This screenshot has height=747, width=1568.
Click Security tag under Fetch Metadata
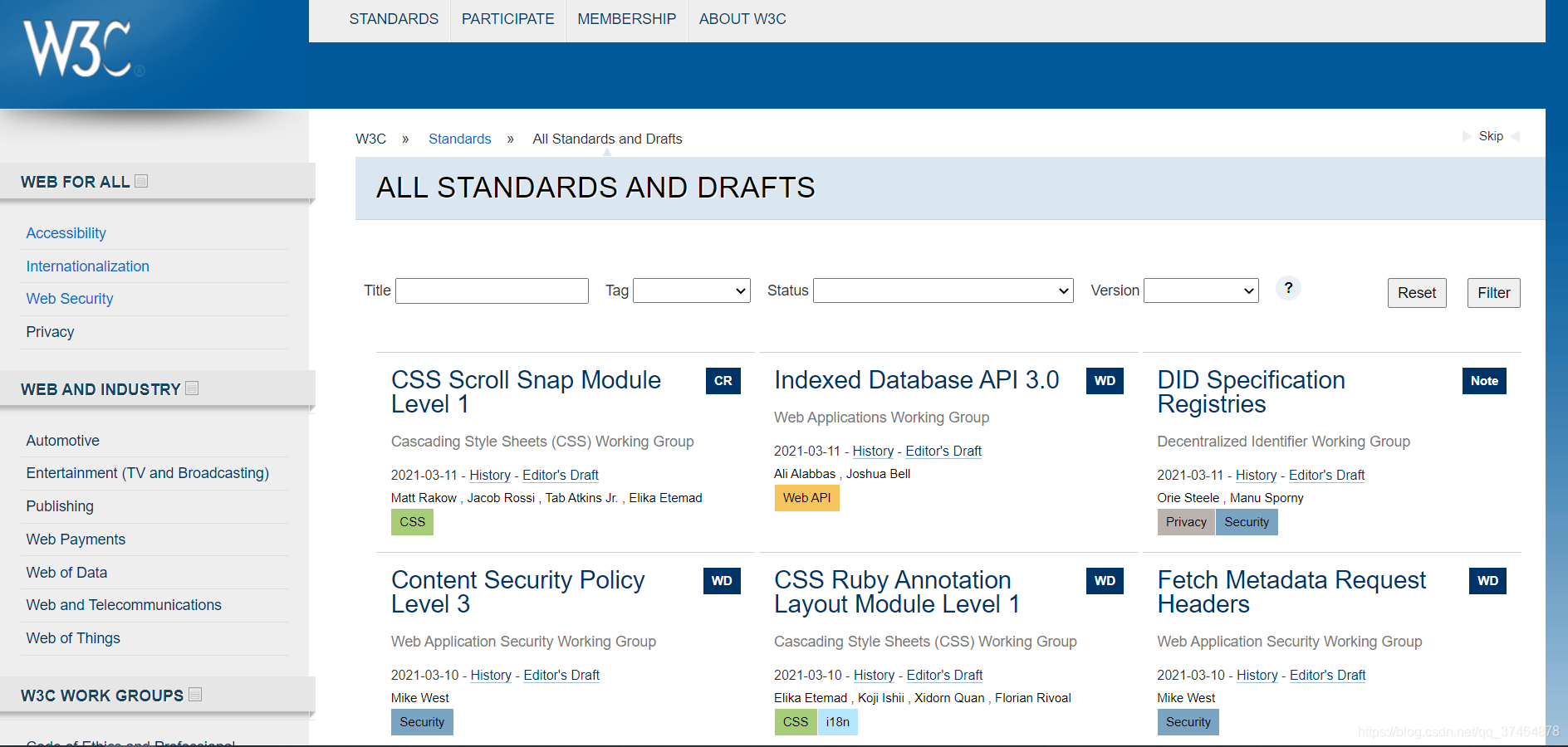point(1188,722)
